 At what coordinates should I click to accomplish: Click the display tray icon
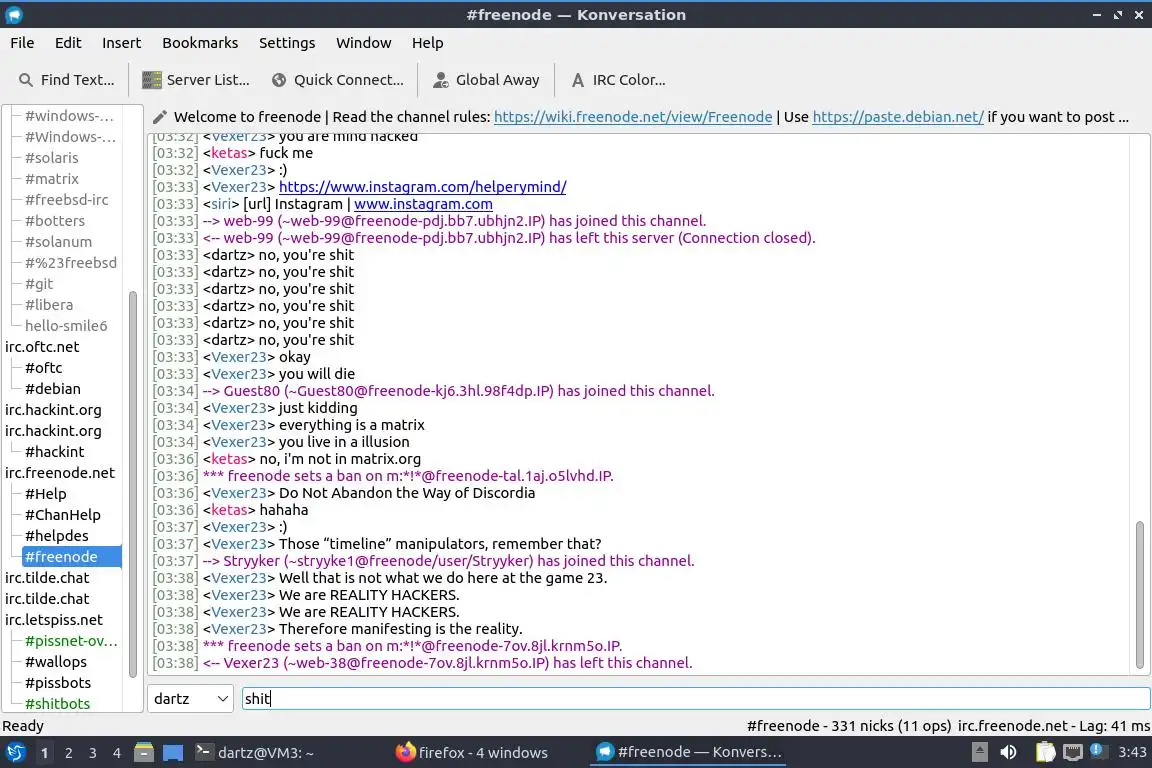pos(1073,752)
